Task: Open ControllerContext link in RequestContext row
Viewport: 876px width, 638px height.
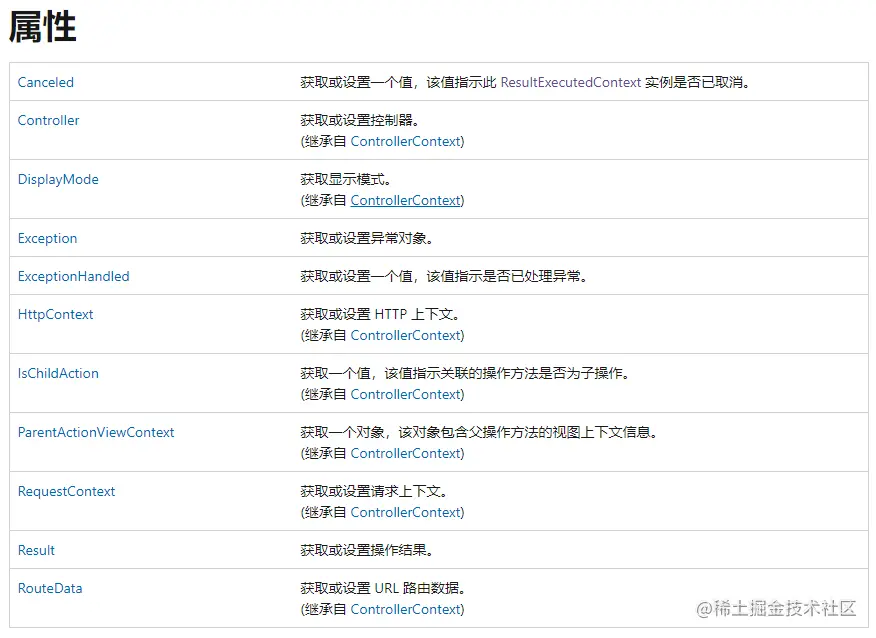Action: pyautogui.click(x=405, y=512)
